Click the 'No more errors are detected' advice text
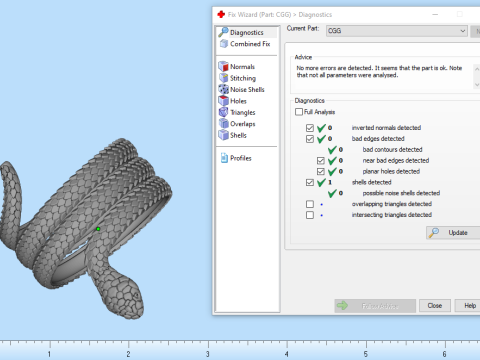This screenshot has width=480, height=360. point(379,71)
